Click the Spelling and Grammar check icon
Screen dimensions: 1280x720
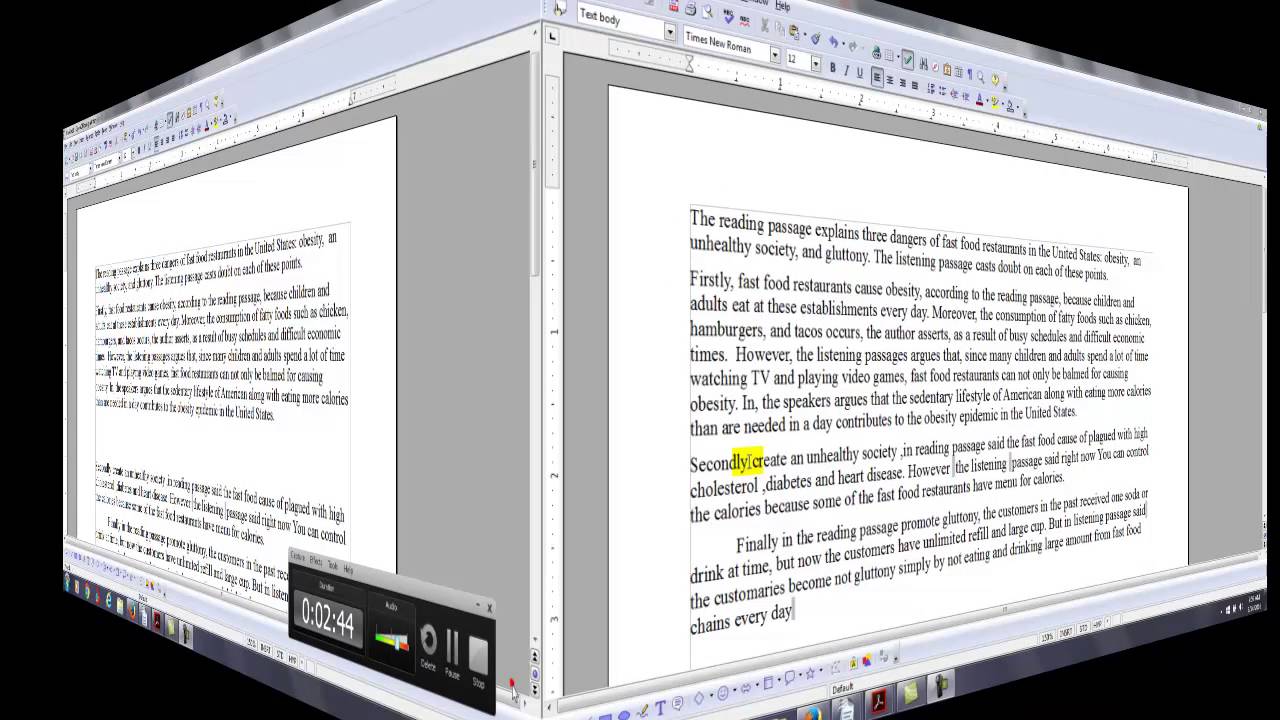point(728,16)
